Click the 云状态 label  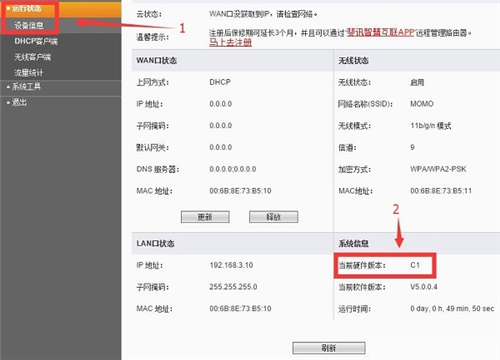(x=149, y=14)
